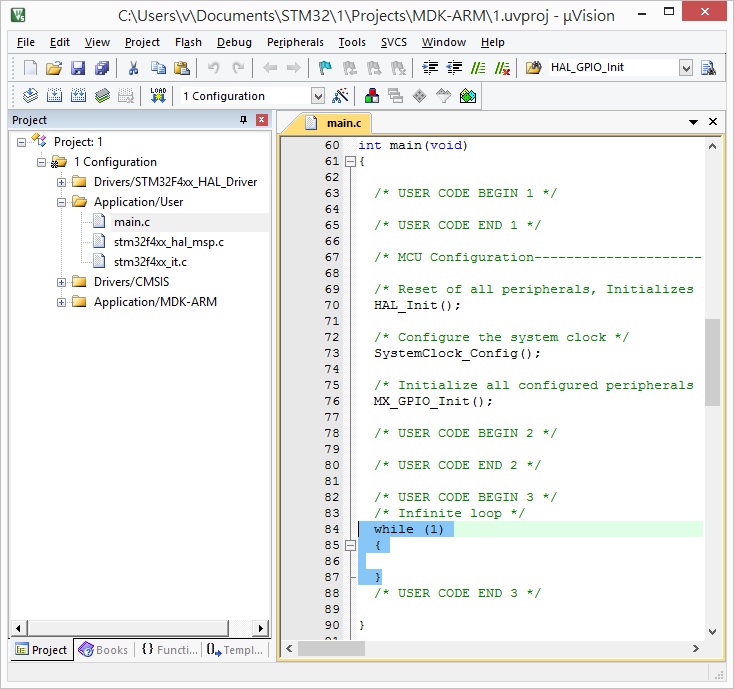The width and height of the screenshot is (734, 689).
Task: Translate current file icon
Action: [30, 96]
